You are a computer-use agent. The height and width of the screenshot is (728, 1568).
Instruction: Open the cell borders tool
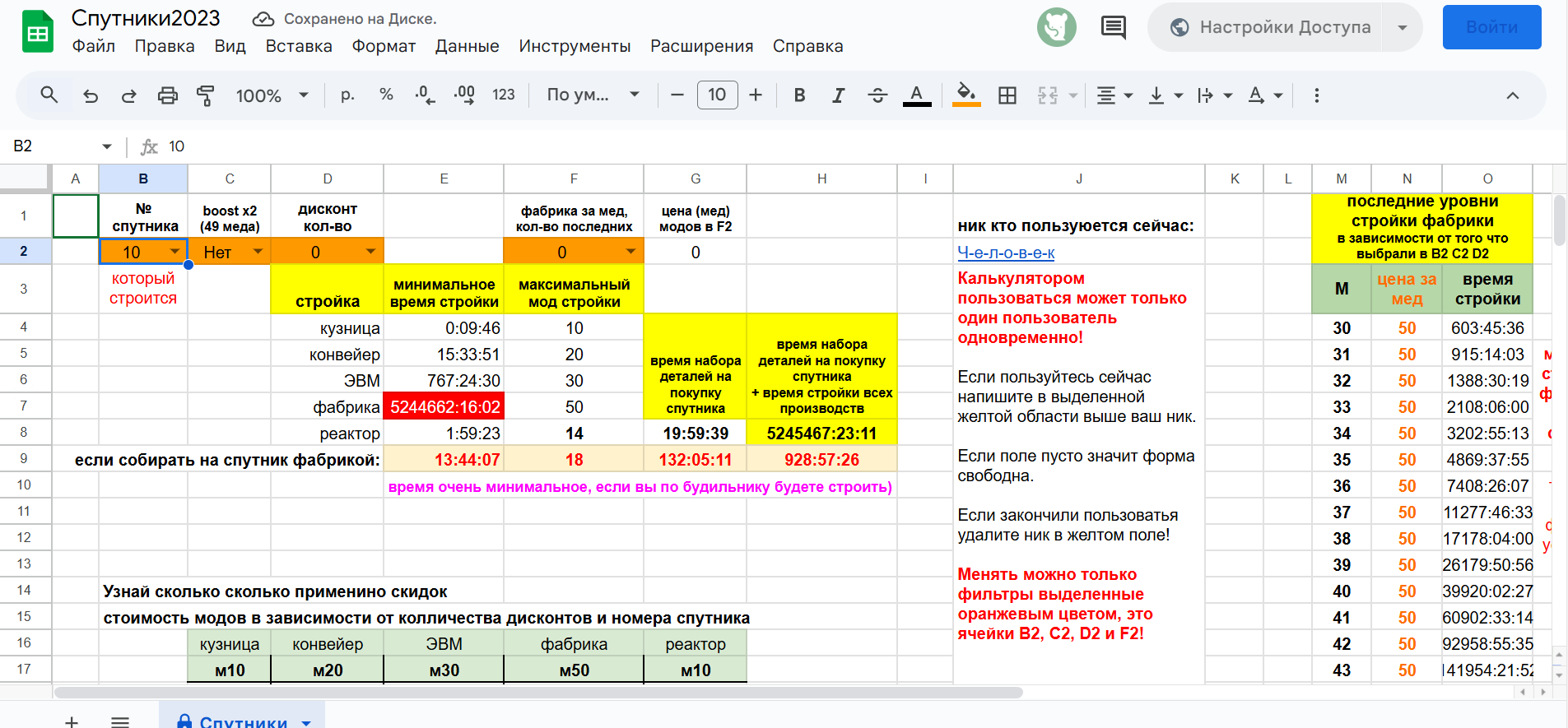(1007, 95)
